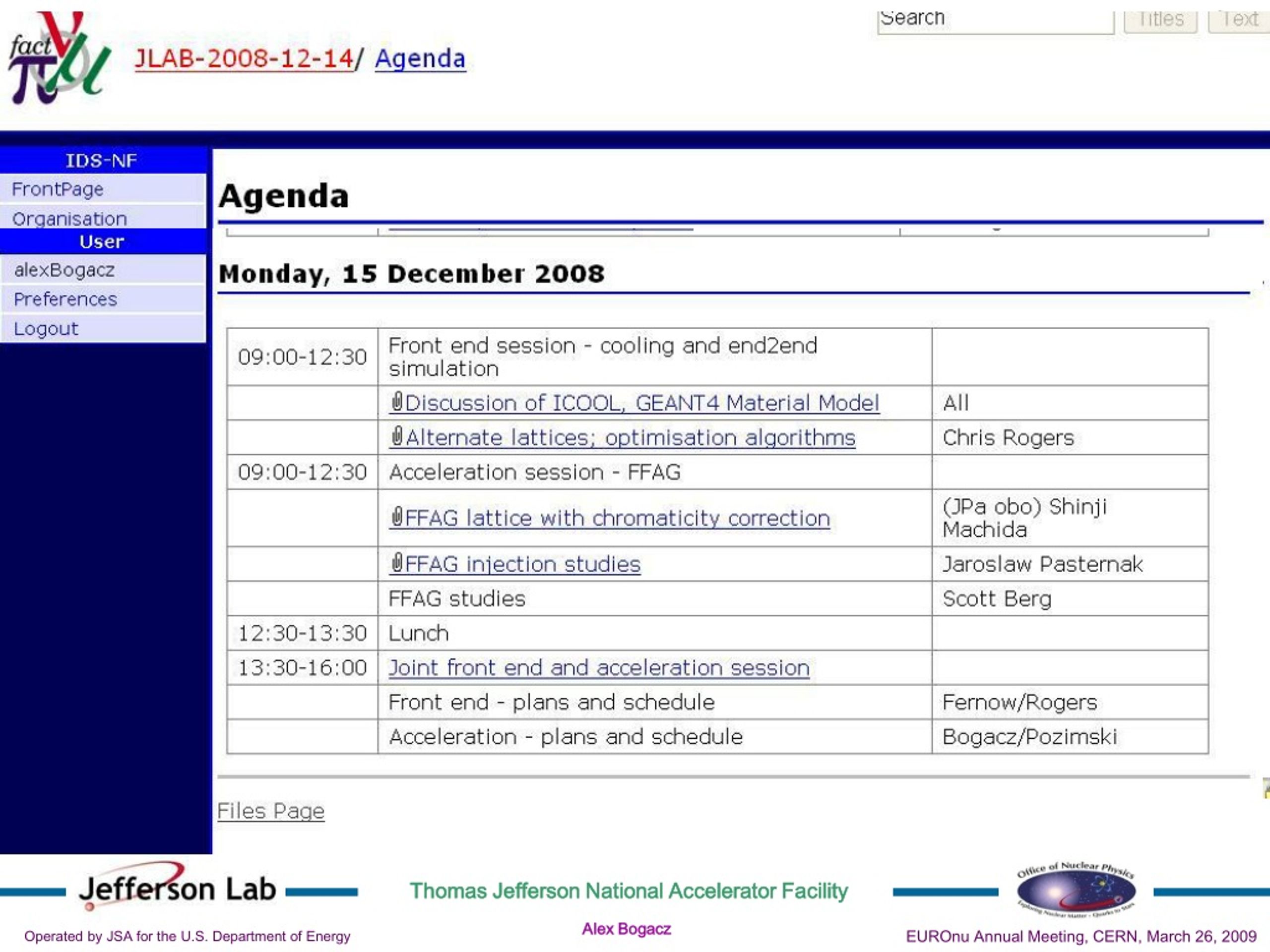Click speaker cell Chris Rogers
The image size is (1270, 952).
coord(1070,437)
